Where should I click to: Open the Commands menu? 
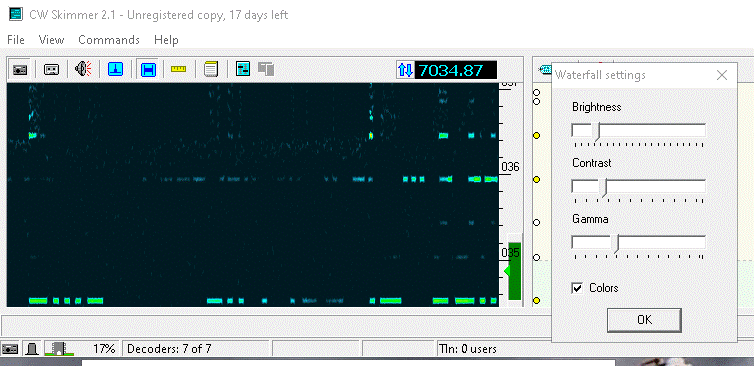click(x=109, y=39)
